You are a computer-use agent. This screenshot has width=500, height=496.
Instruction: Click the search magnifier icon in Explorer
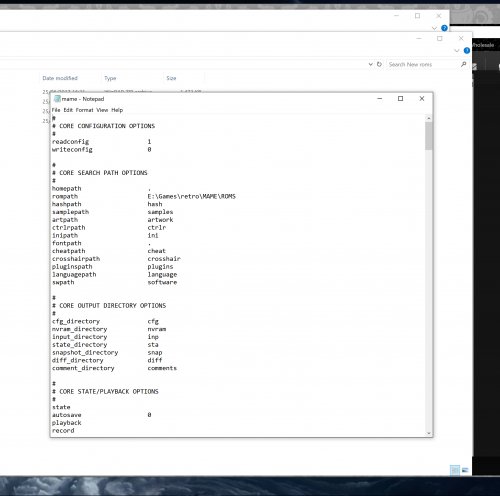[463, 64]
